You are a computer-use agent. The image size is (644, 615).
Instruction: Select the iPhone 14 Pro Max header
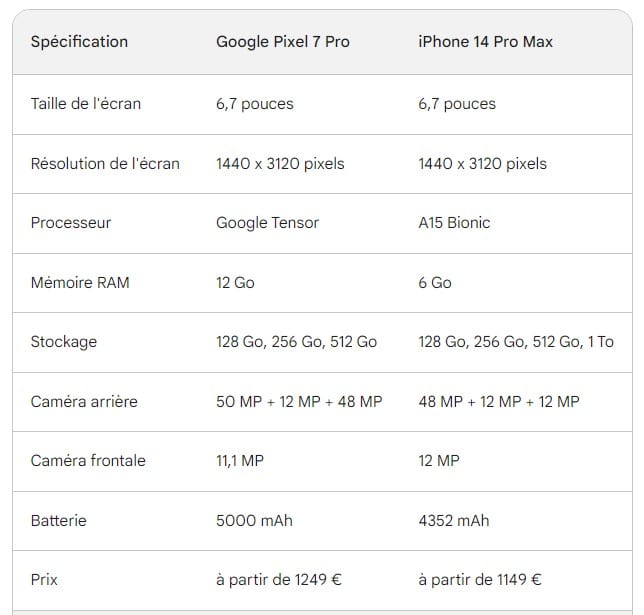tap(485, 42)
